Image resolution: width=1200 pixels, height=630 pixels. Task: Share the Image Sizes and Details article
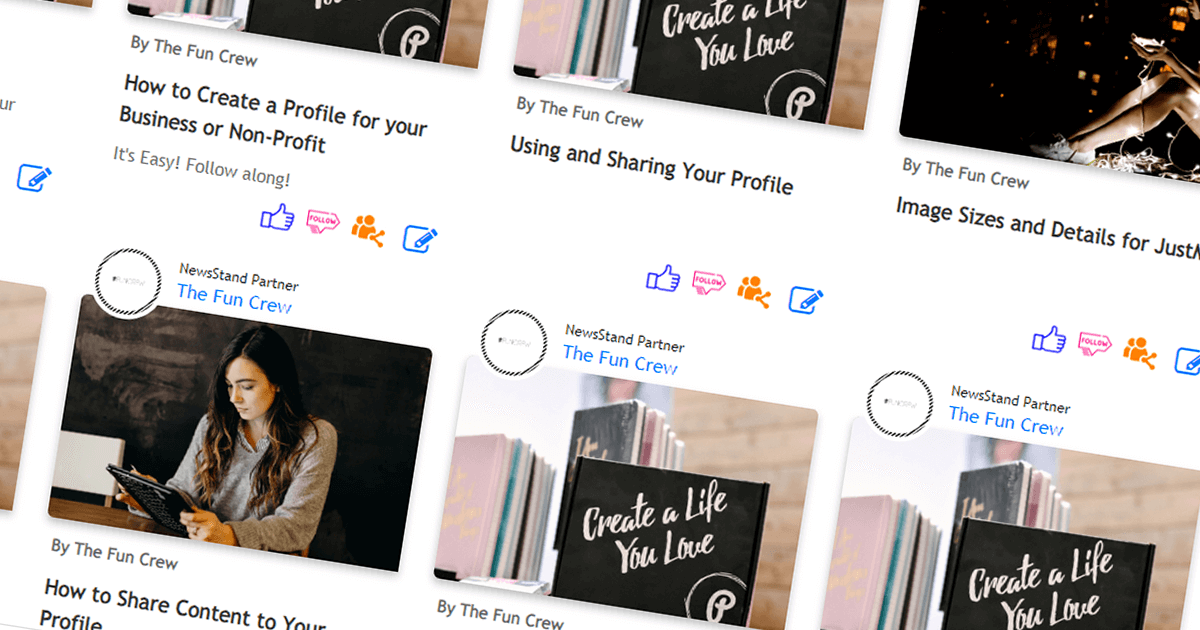pyautogui.click(x=1140, y=352)
